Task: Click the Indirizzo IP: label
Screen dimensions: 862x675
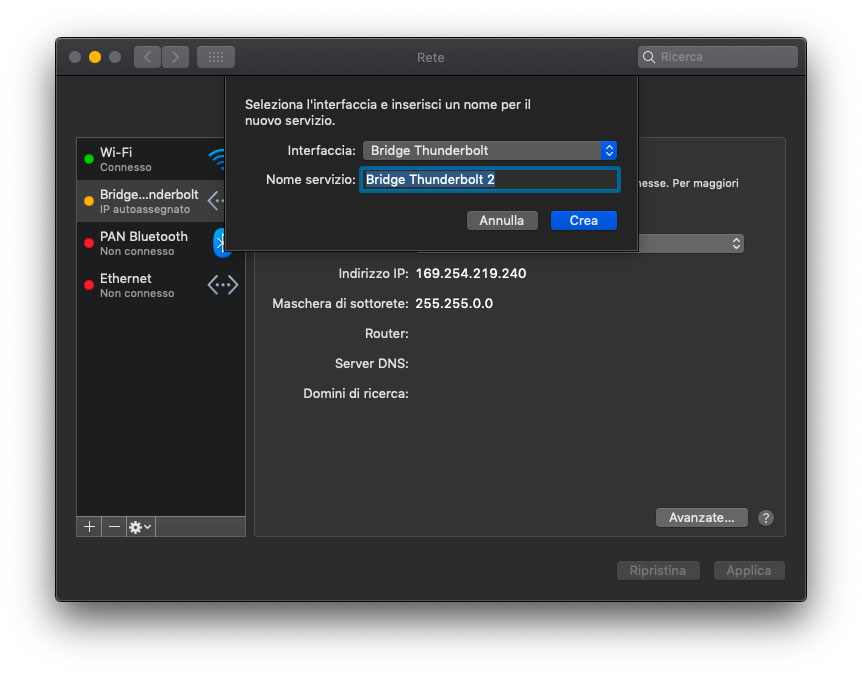Action: click(x=373, y=274)
